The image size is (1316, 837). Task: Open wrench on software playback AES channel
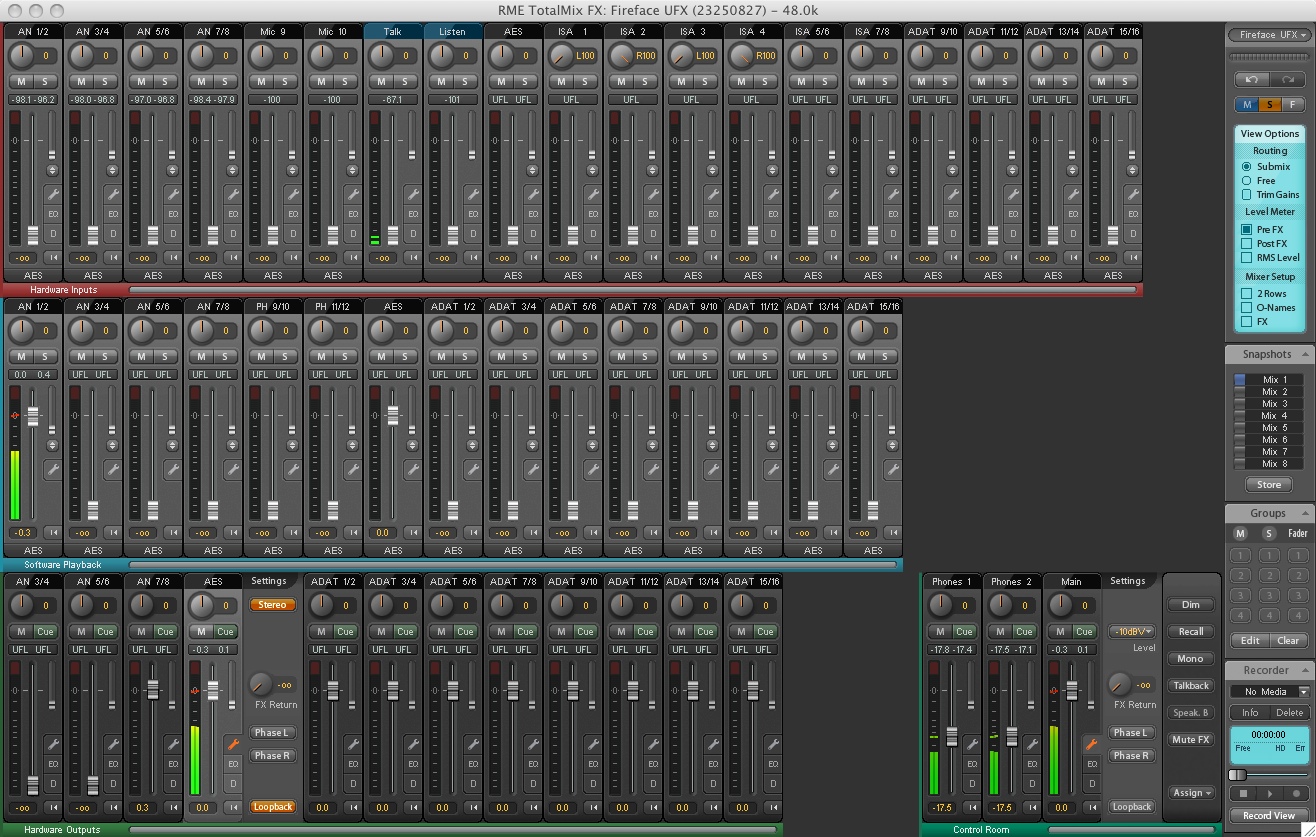pyautogui.click(x=412, y=469)
